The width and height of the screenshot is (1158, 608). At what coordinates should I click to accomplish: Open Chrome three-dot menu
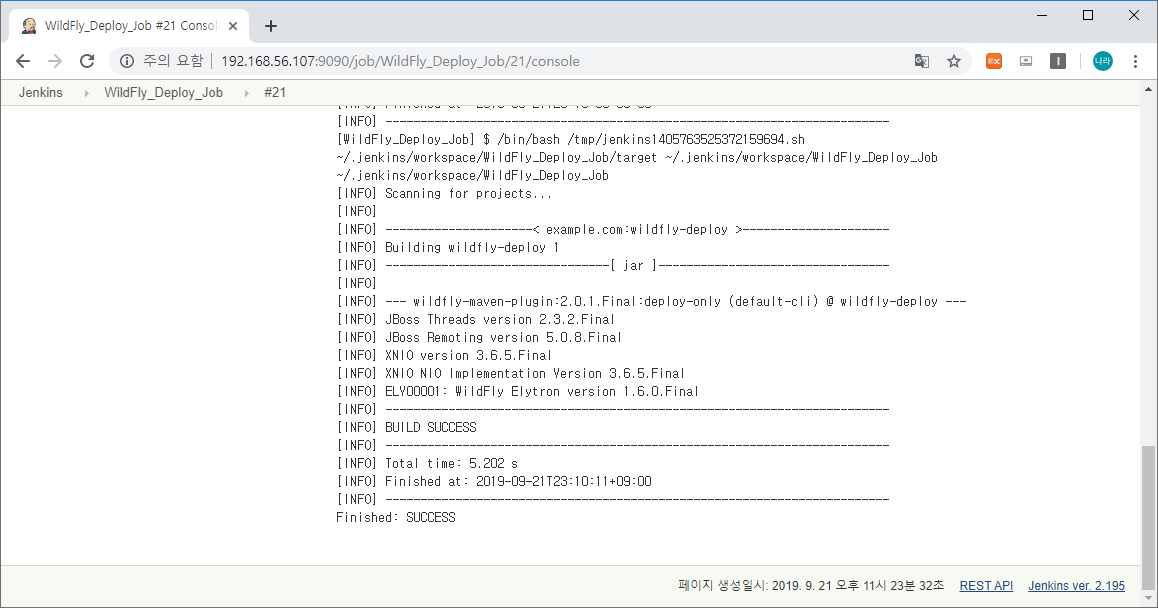1135,61
